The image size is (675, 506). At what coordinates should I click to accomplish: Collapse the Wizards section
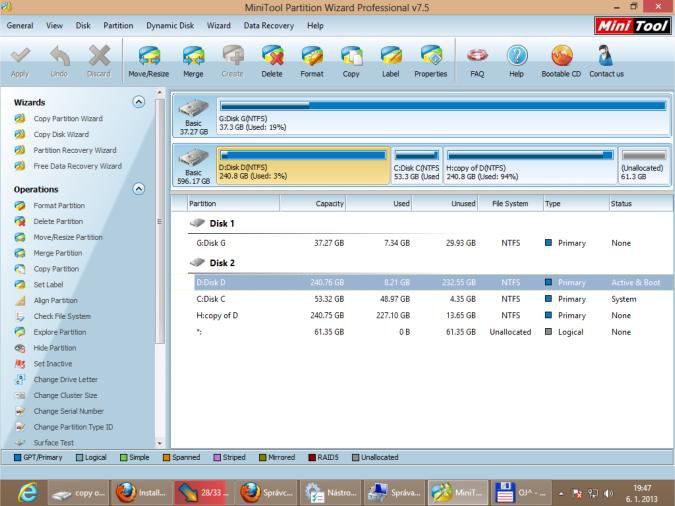[139, 102]
